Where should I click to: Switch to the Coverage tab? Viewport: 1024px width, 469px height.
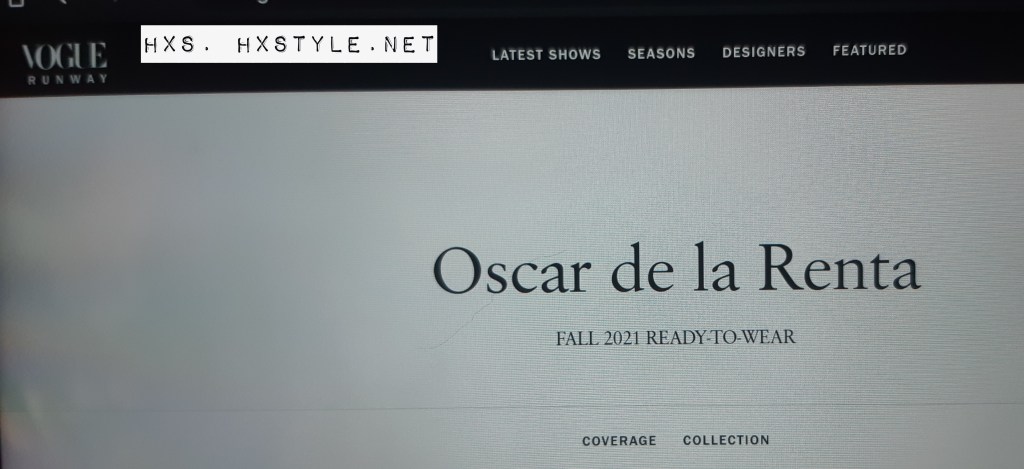tap(619, 441)
